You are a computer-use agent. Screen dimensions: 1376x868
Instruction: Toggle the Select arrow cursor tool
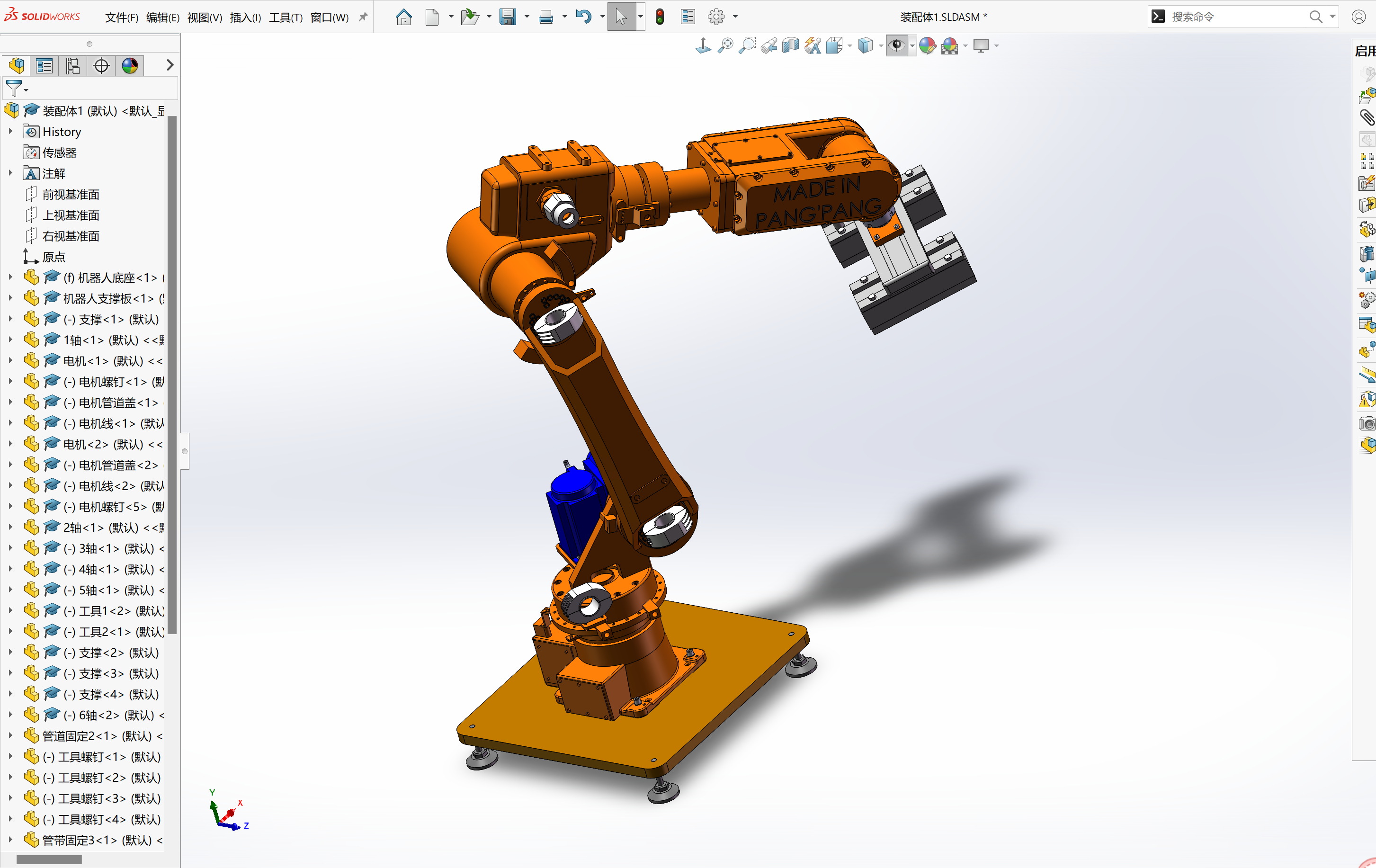[x=621, y=17]
